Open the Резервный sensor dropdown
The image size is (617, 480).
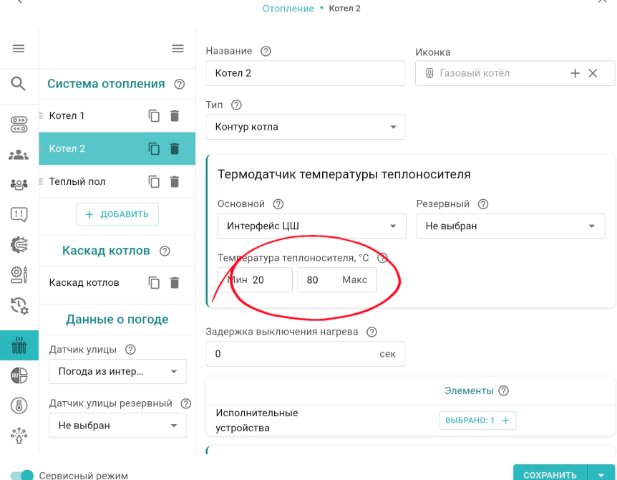pos(510,226)
